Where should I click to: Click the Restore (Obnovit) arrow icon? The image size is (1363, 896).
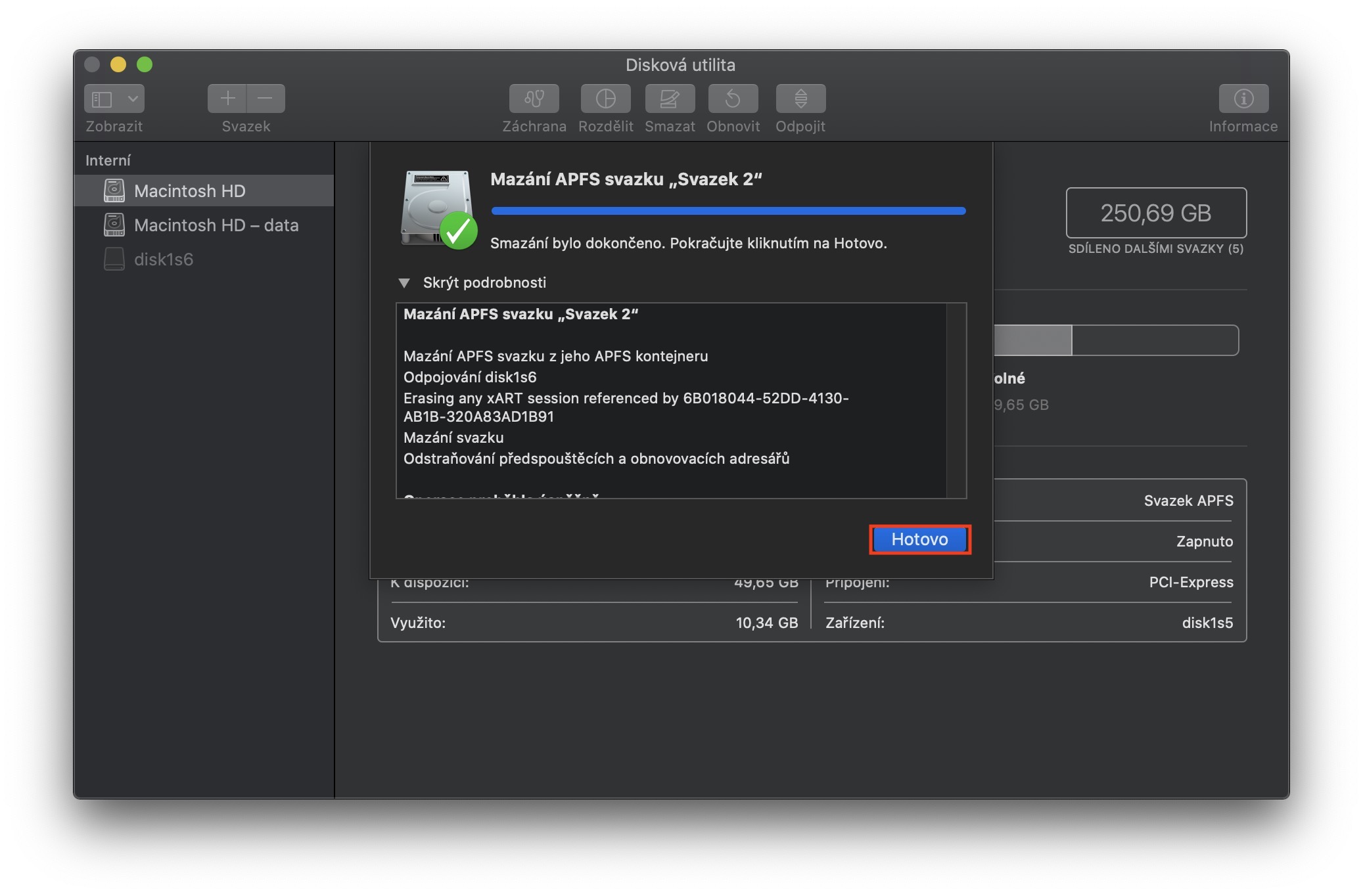(x=733, y=99)
